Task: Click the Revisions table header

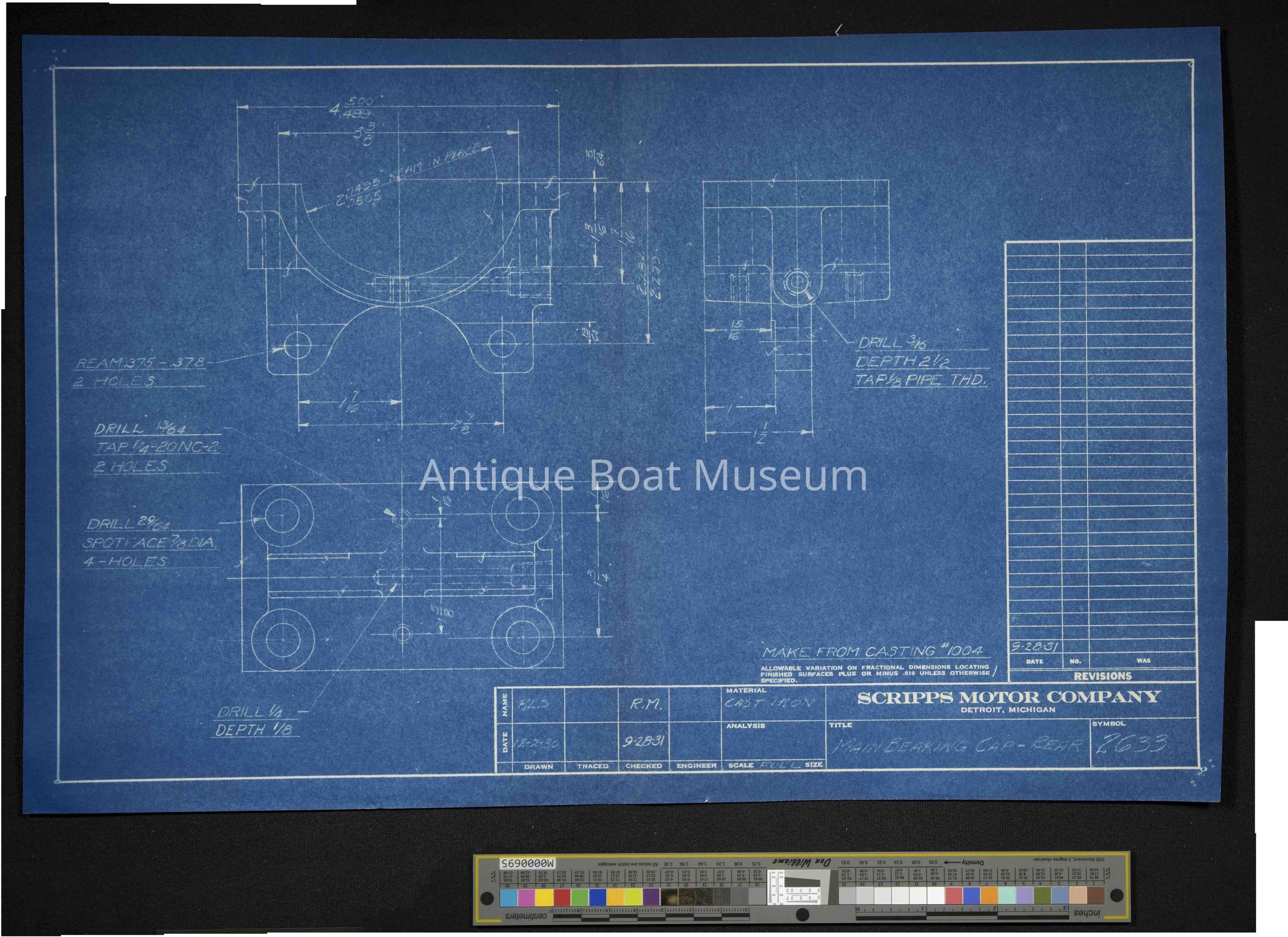Action: click(1102, 676)
